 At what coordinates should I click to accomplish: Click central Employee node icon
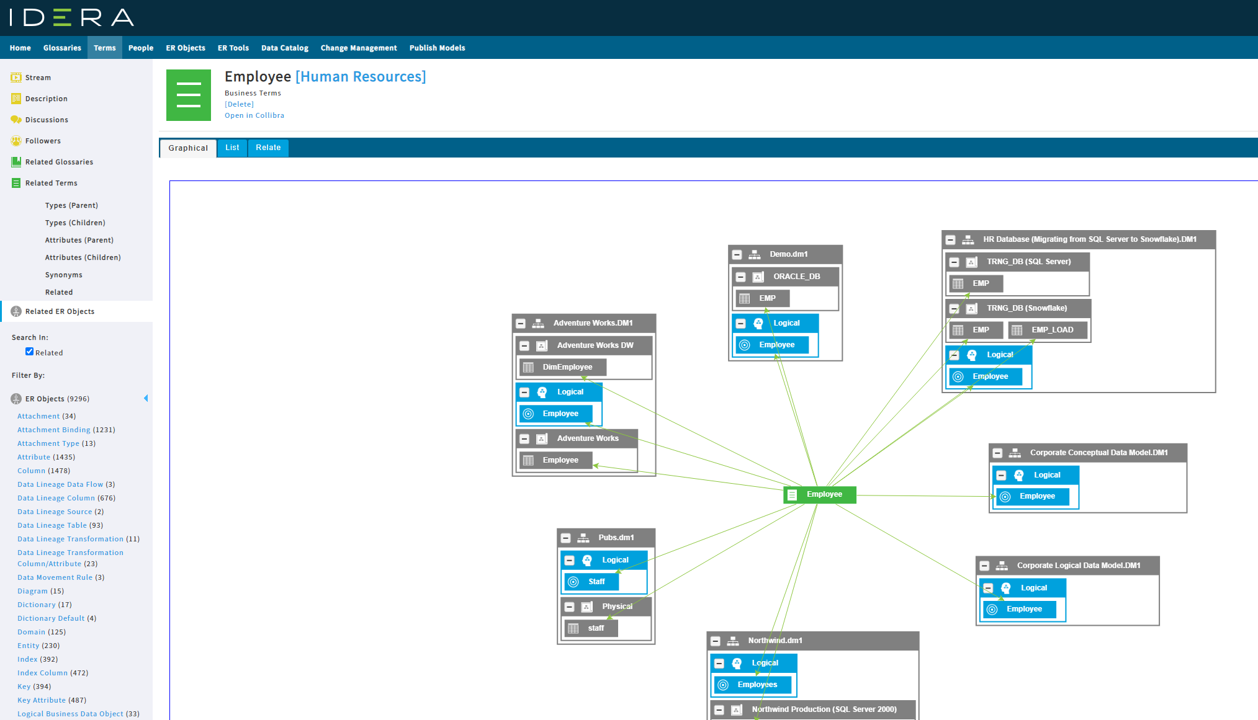pos(792,494)
